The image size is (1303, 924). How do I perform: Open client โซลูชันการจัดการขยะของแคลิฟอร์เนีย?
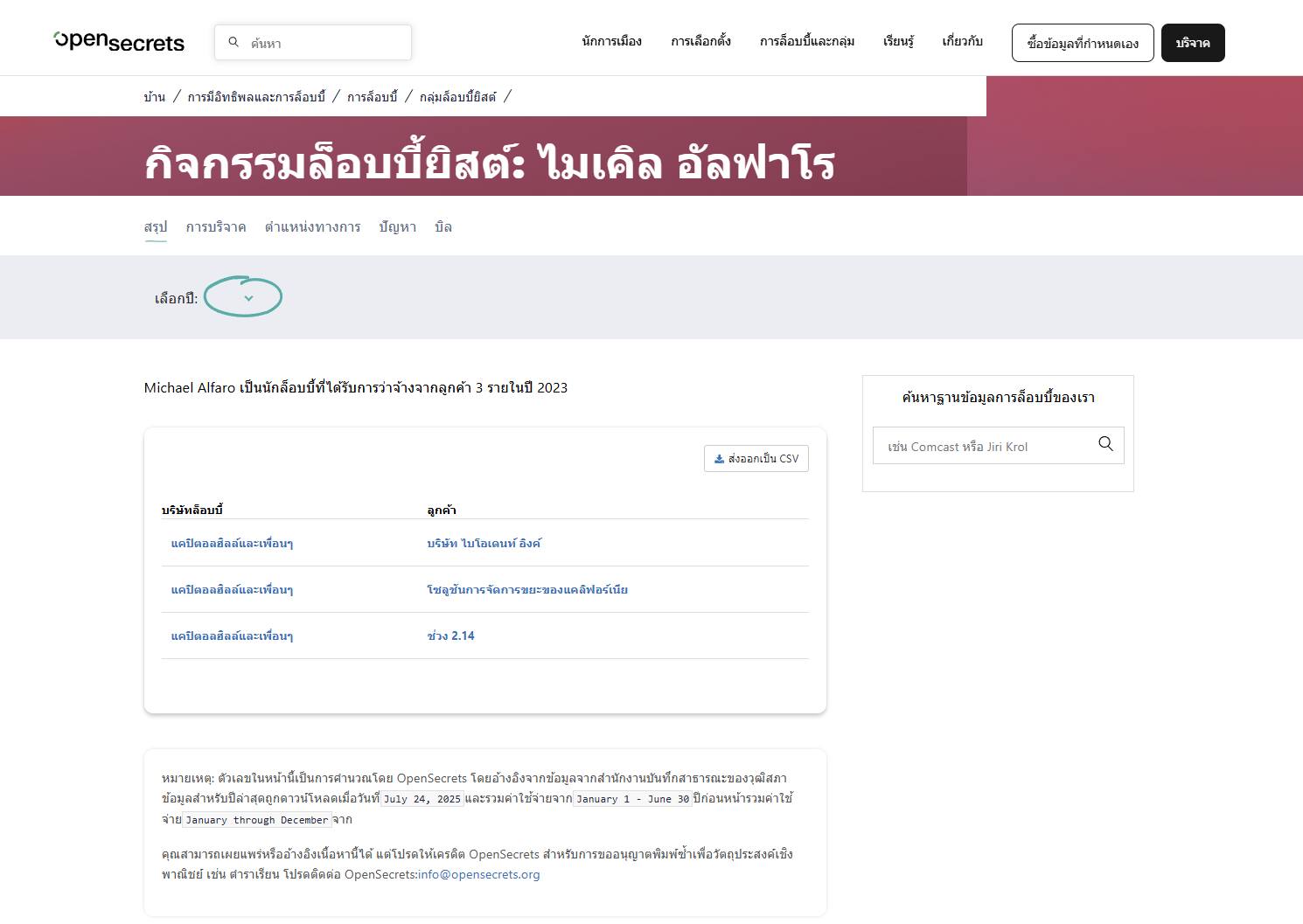527,590
